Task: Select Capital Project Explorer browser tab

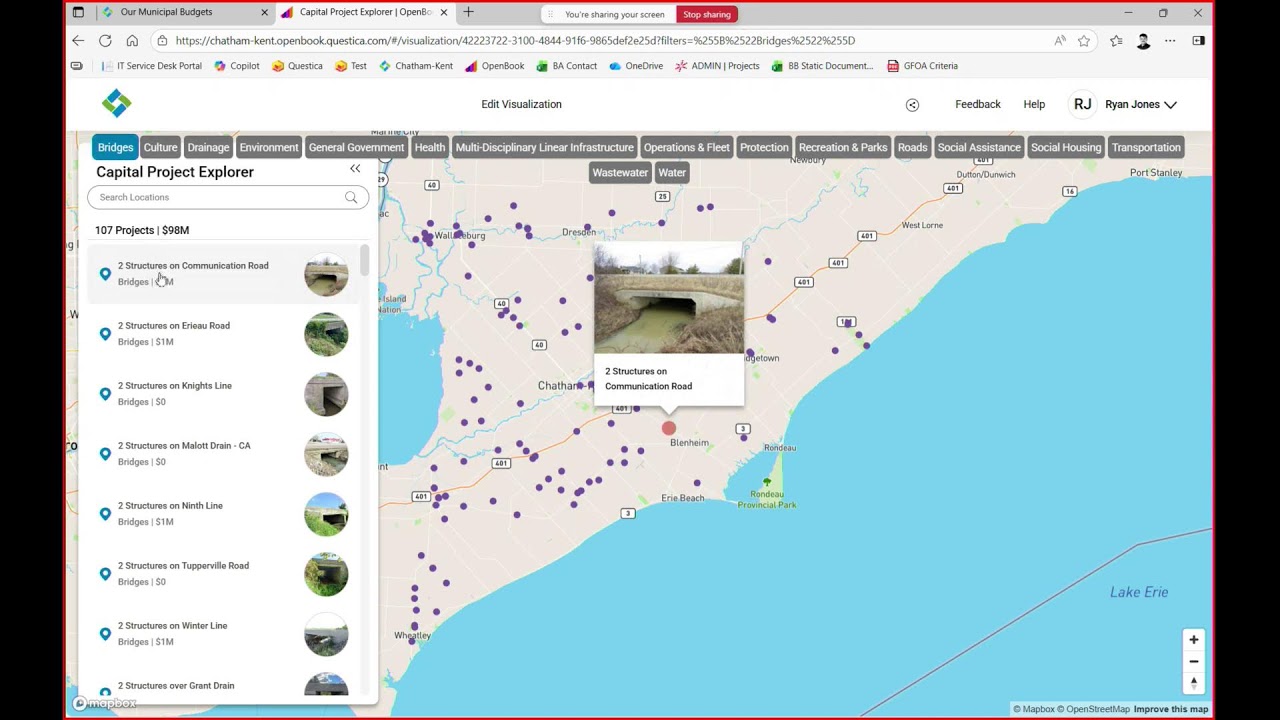Action: 365,12
